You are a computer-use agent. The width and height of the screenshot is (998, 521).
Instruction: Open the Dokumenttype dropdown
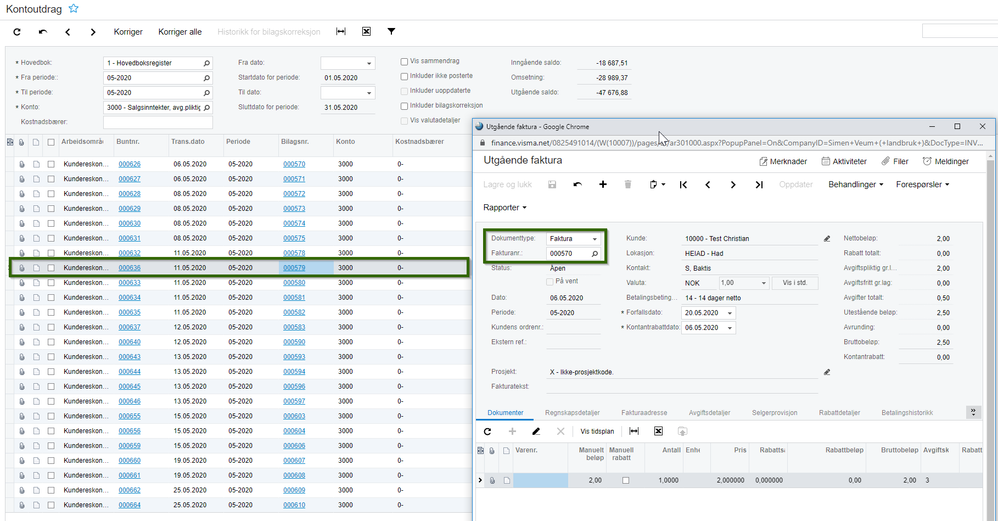click(595, 240)
